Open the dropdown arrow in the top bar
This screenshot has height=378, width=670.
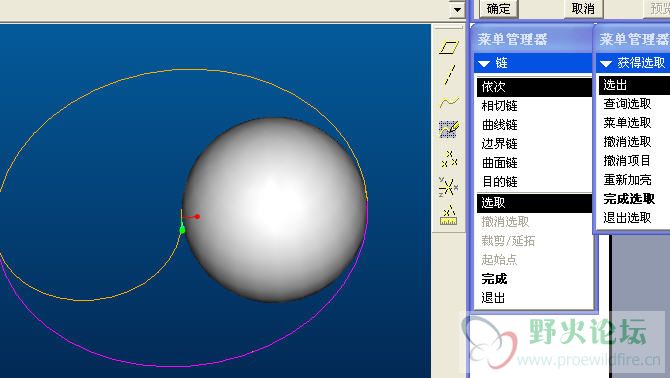coord(457,9)
